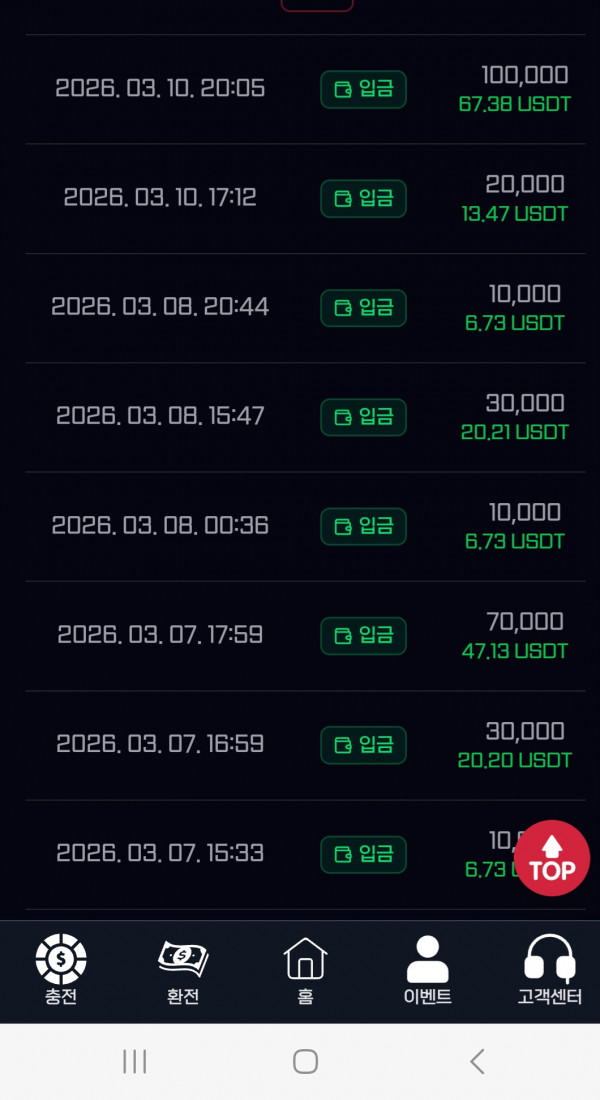Click the 47.13 USDT amount
Image resolution: width=600 pixels, height=1100 pixels.
[514, 652]
